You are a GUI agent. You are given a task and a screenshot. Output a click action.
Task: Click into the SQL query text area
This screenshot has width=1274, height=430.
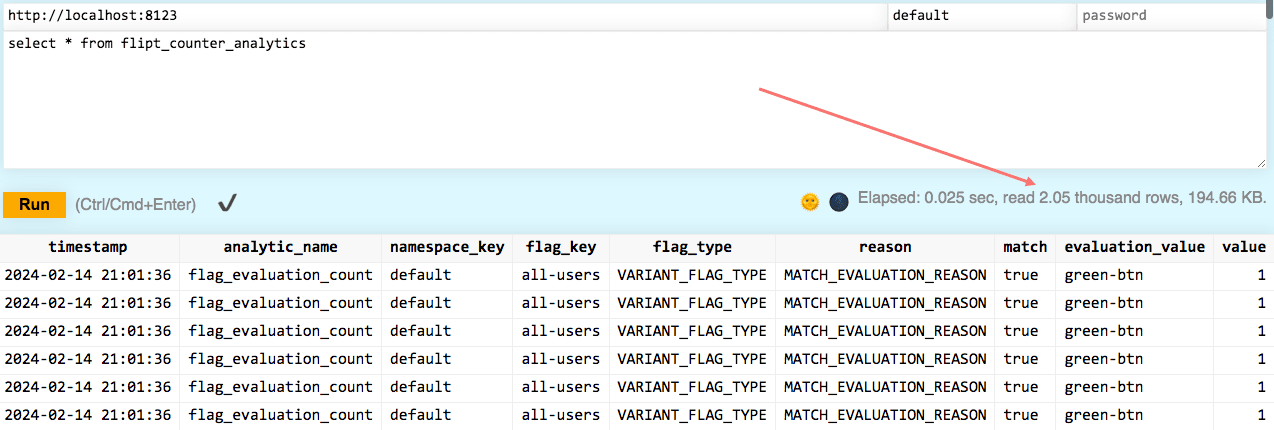[x=635, y=100]
